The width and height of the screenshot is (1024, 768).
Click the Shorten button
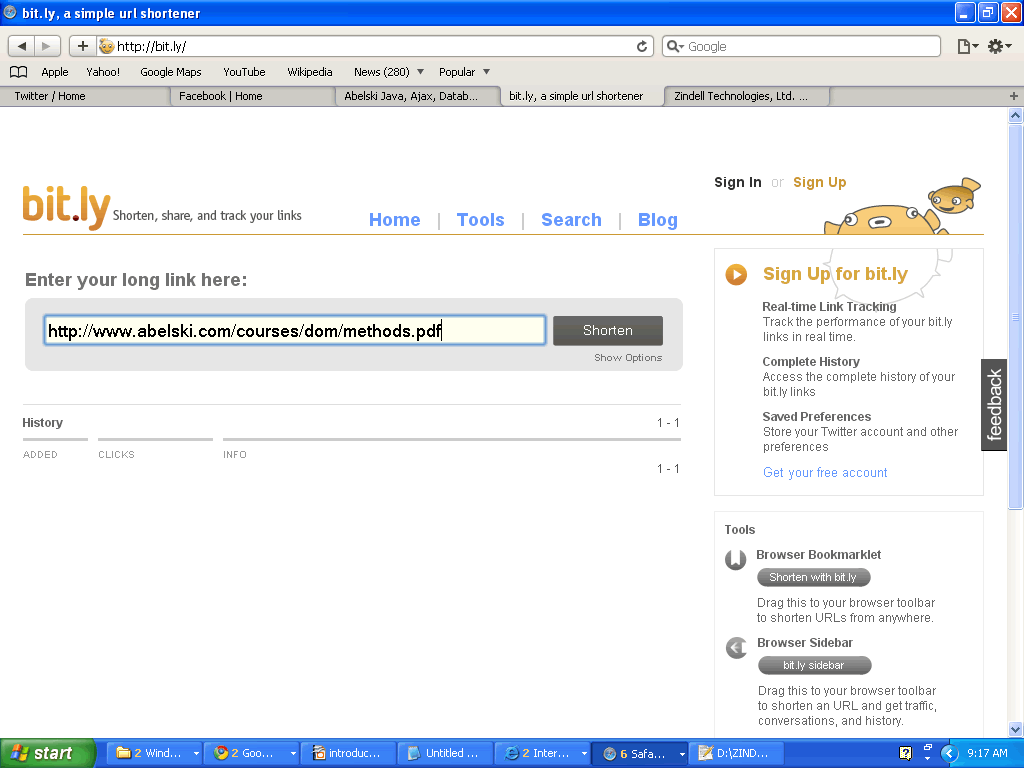click(x=608, y=330)
